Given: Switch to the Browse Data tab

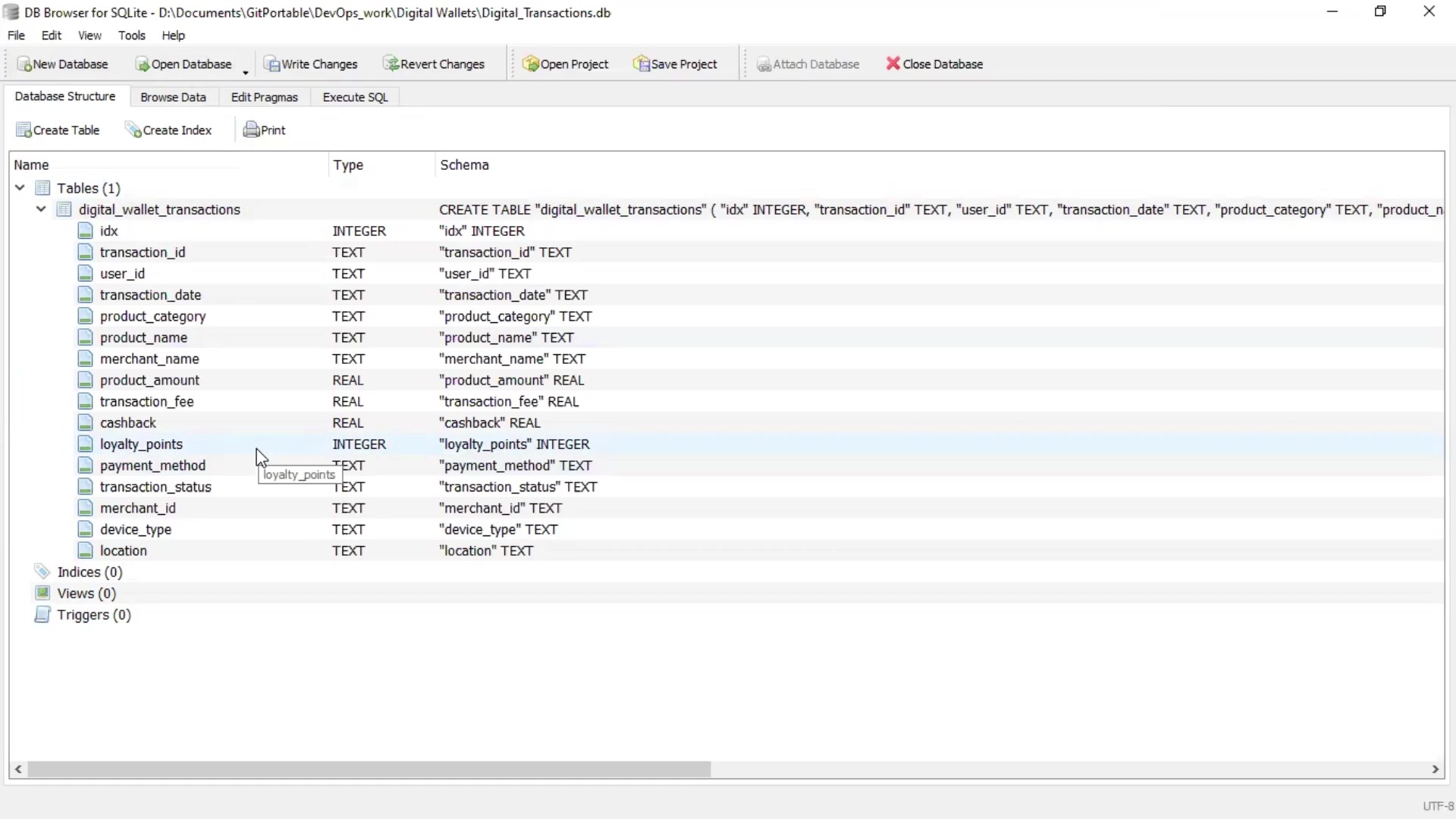Looking at the screenshot, I should (173, 97).
